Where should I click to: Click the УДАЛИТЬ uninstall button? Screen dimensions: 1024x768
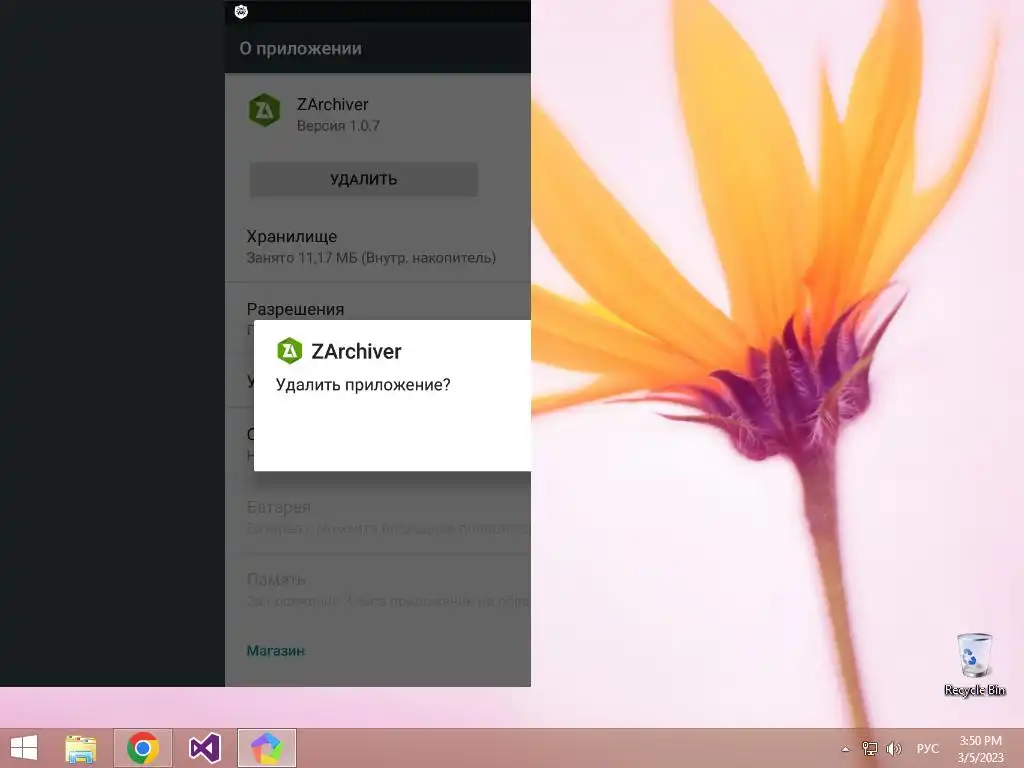pyautogui.click(x=364, y=180)
